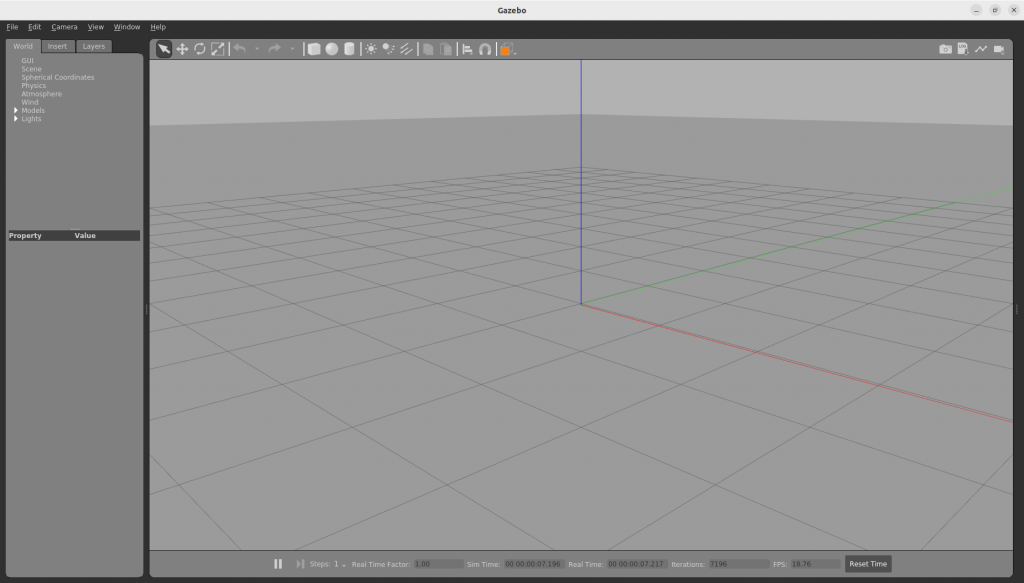This screenshot has width=1024, height=583.
Task: Close the Gazebo window
Action: (x=1014, y=10)
